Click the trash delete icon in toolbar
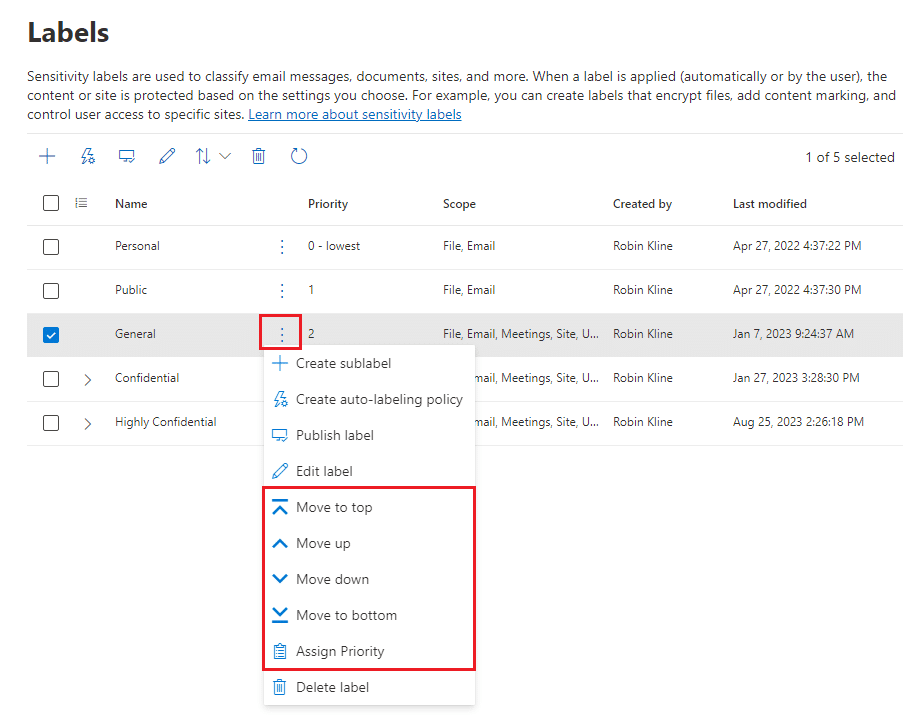The height and width of the screenshot is (725, 918). (x=259, y=156)
